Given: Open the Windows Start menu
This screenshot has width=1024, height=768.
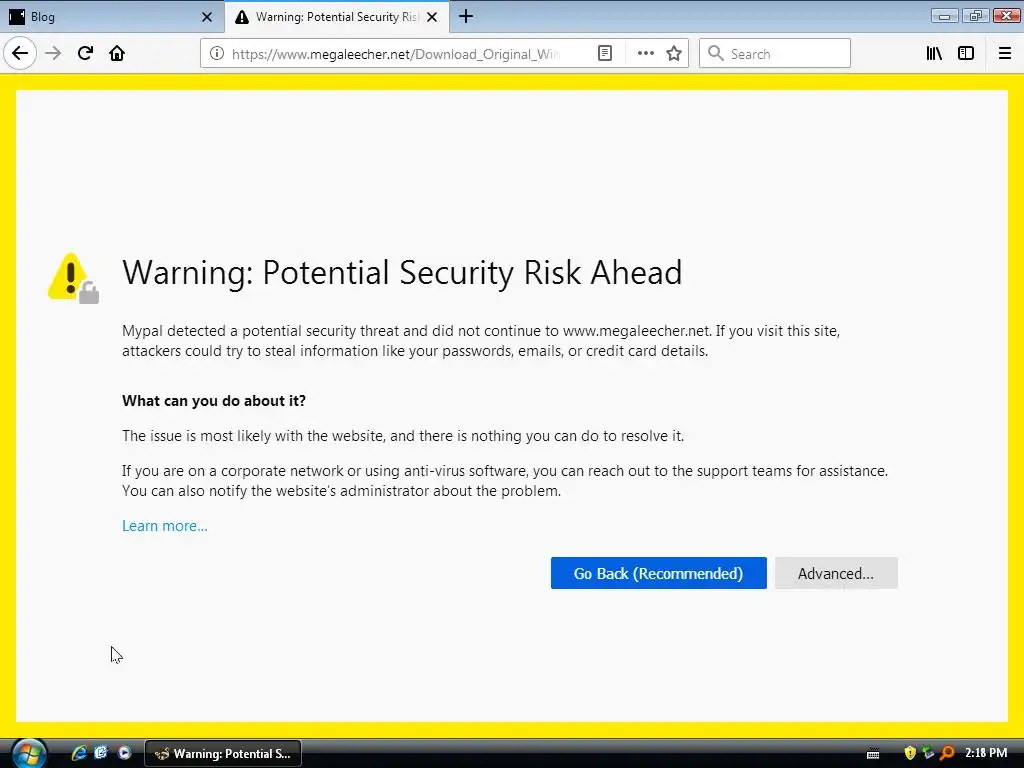Looking at the screenshot, I should tap(29, 753).
